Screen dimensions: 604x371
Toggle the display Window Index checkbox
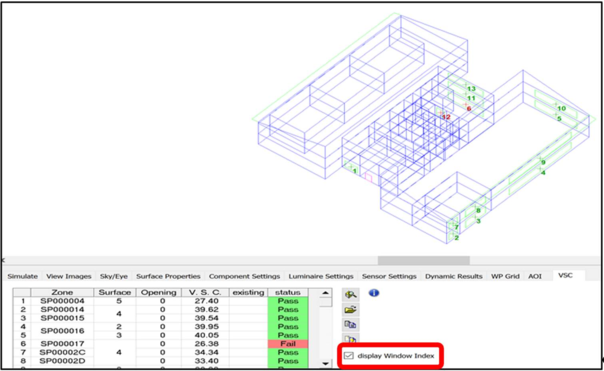click(349, 356)
